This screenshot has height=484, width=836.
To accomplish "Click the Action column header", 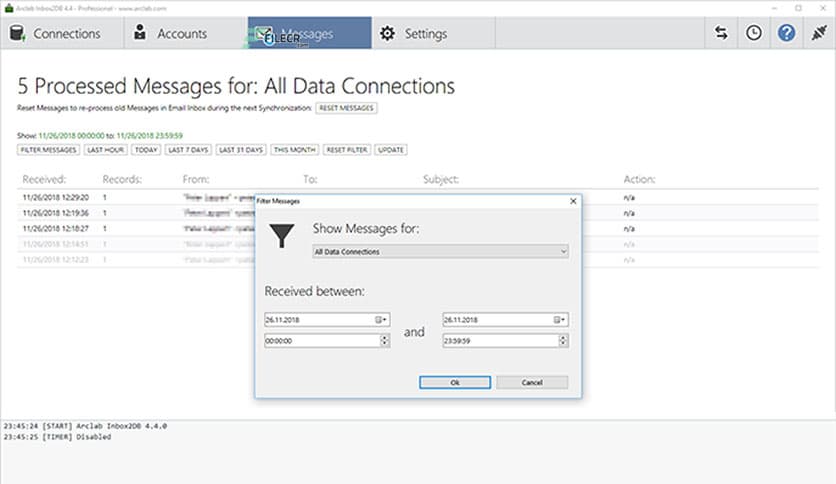I will point(639,179).
